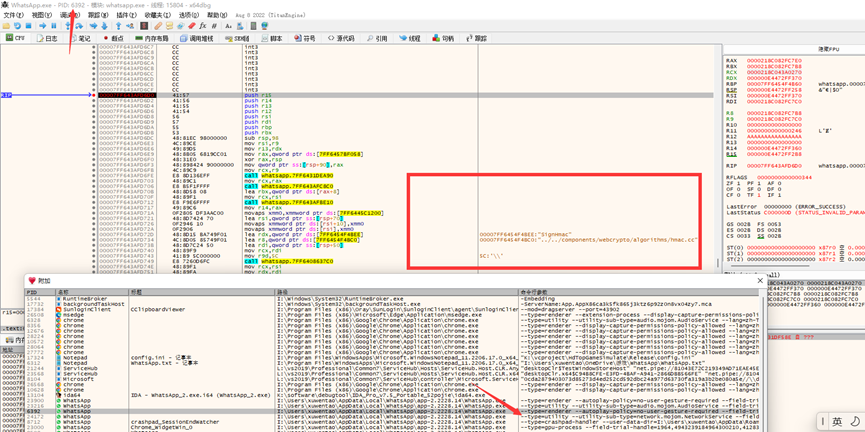865x432 pixels.
Task: Open the Intermodular calls toolbar icon
Action: pos(239,26)
